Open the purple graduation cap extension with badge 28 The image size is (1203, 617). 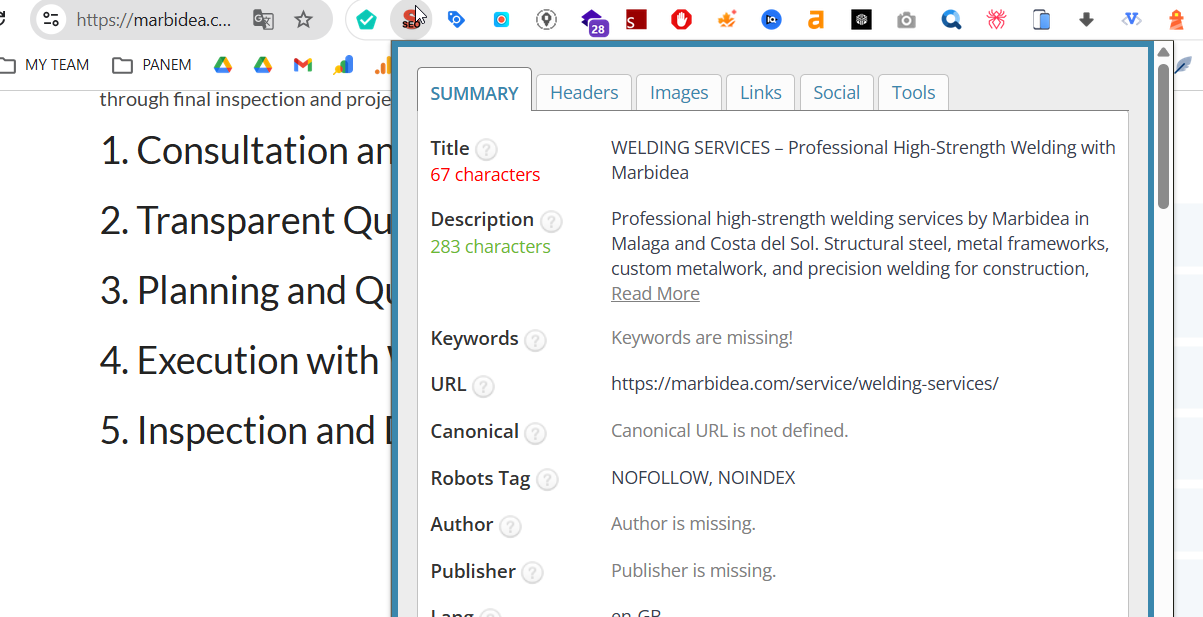click(x=593, y=22)
